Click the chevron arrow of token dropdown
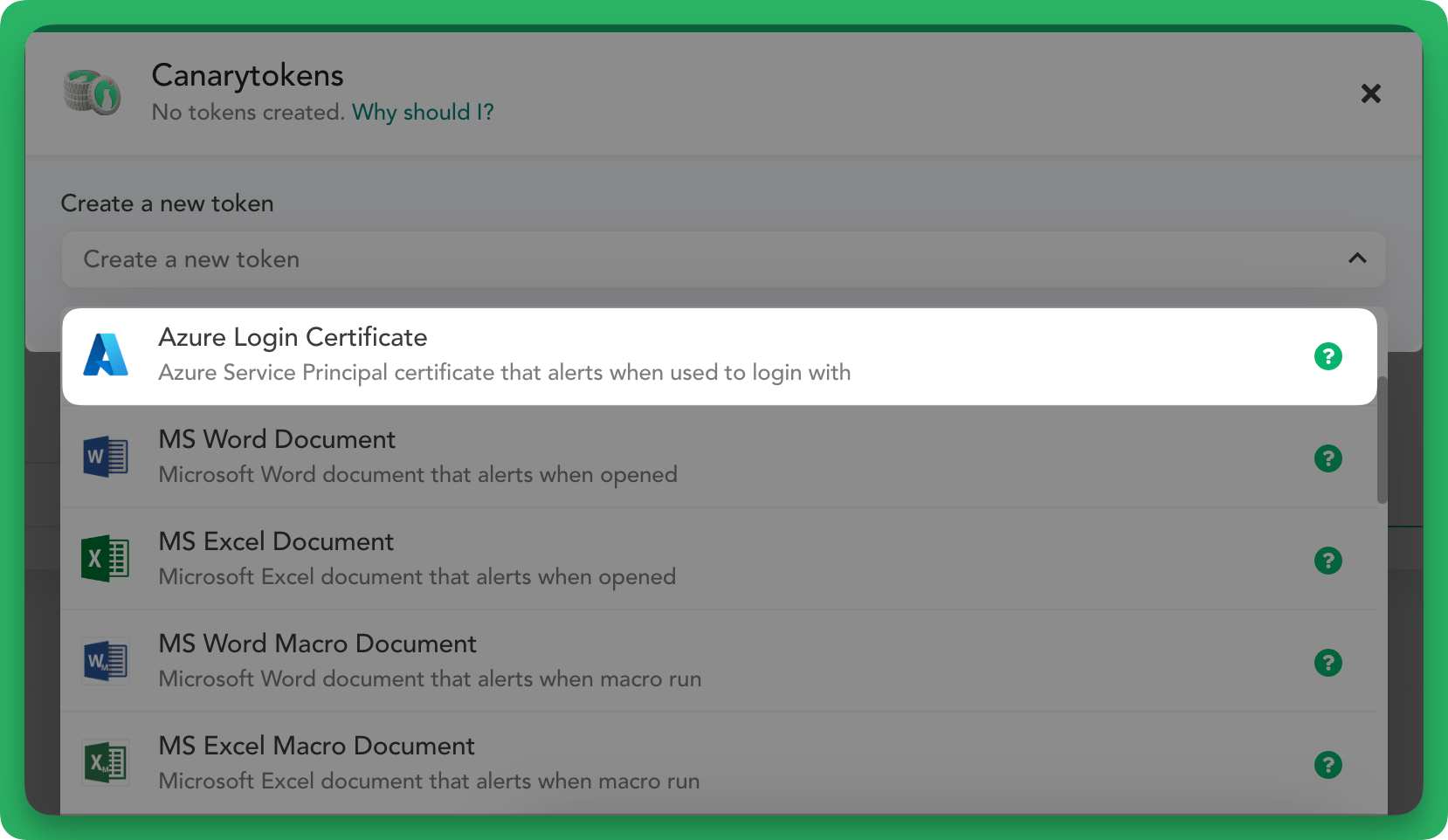Screen dimensions: 1448x840 1357,258
